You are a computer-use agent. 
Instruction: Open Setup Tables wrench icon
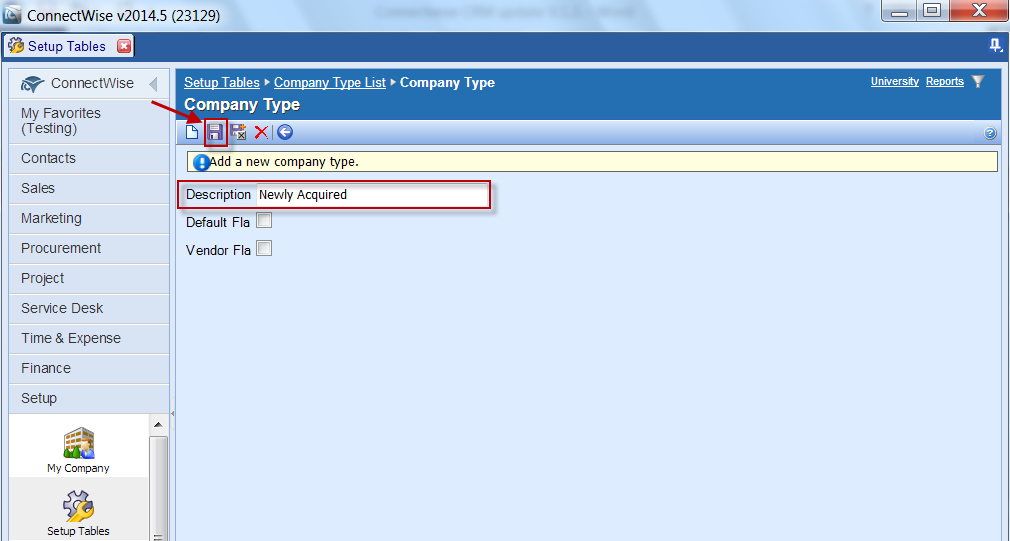78,513
